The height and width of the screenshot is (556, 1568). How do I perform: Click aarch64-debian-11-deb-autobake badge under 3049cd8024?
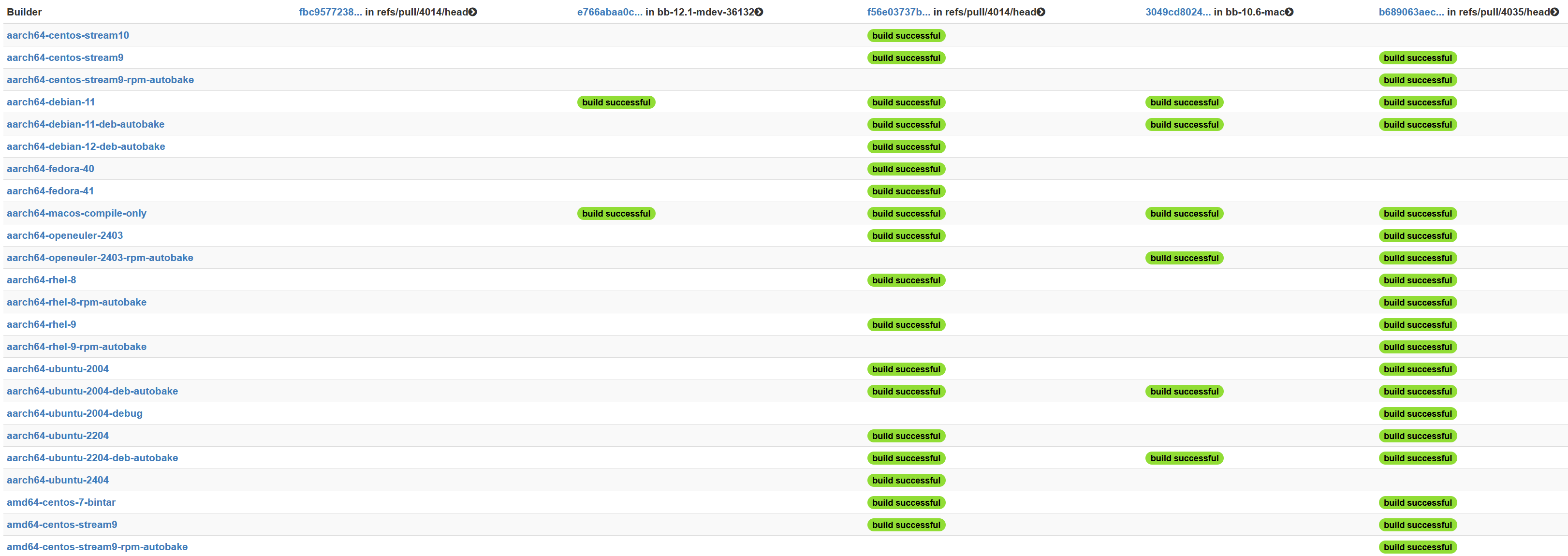click(1185, 125)
